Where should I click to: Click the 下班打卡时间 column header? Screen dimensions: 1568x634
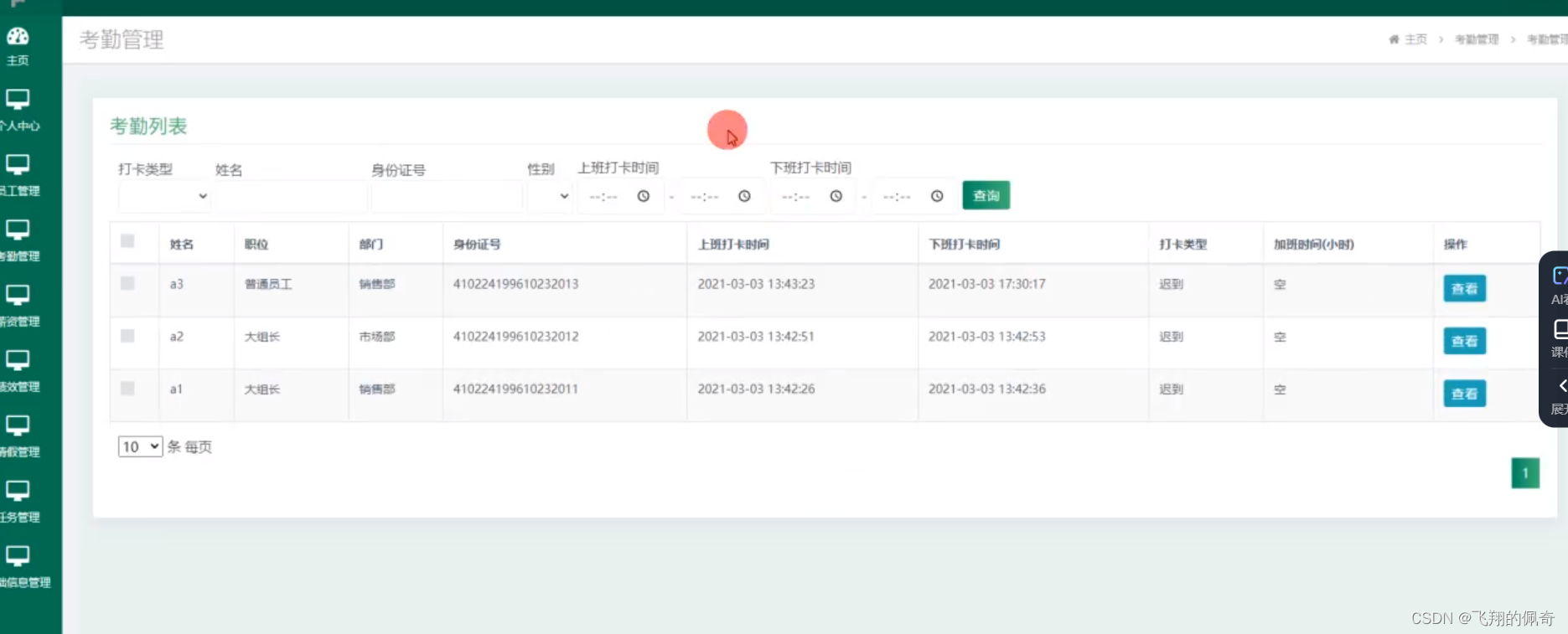click(x=964, y=245)
